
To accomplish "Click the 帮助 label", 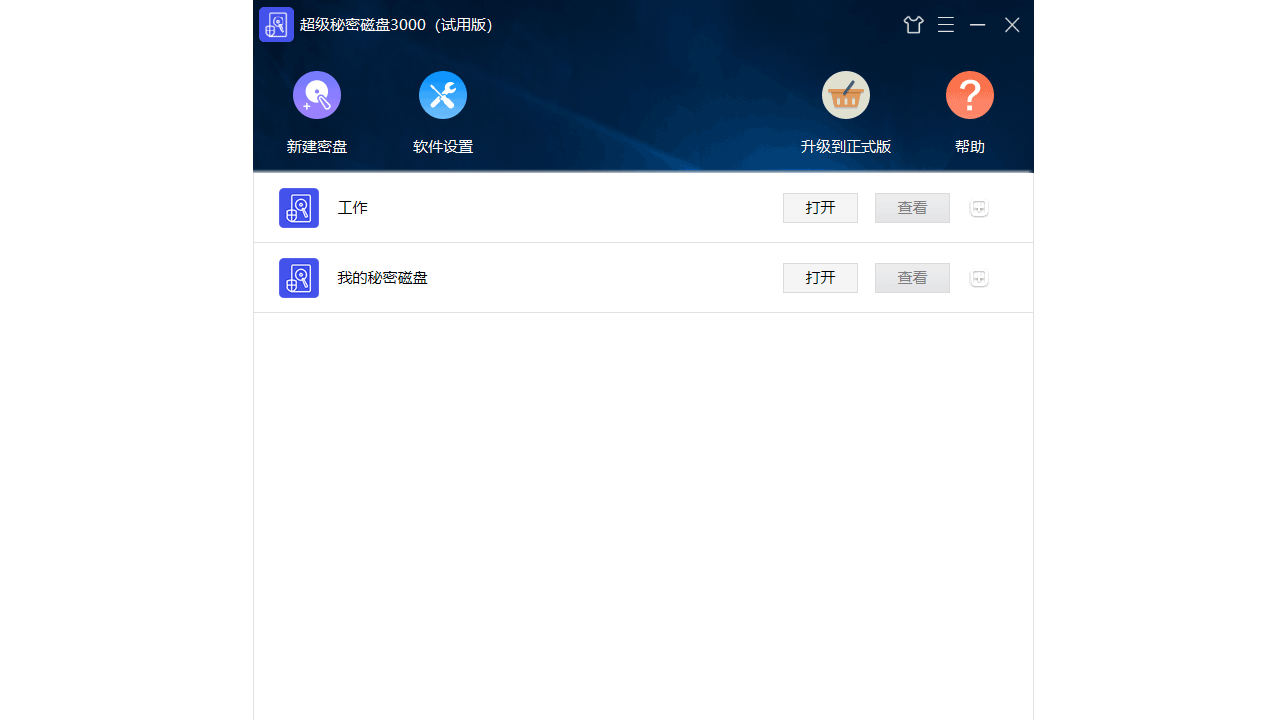I will click(x=970, y=147).
